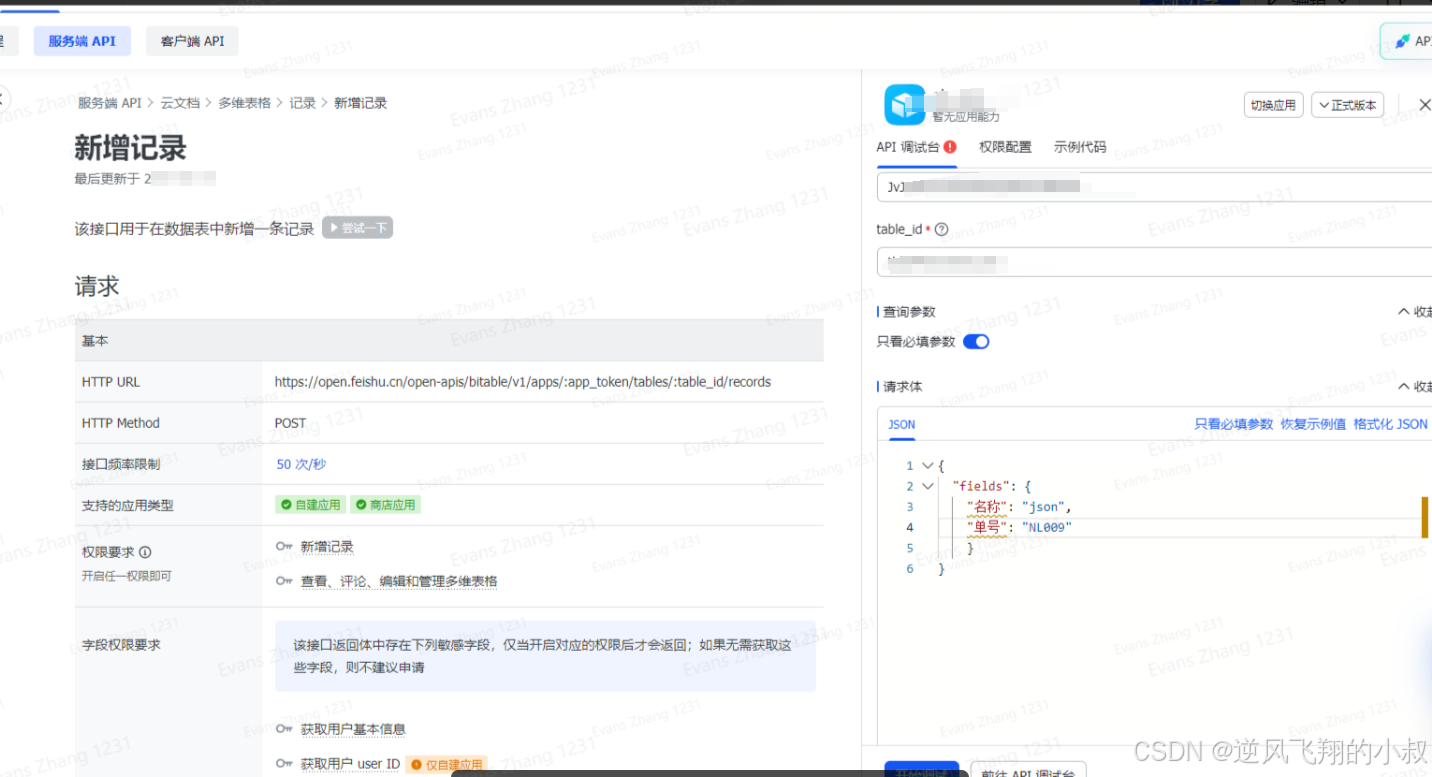Collapse the 查询参数 section

tap(1414, 312)
